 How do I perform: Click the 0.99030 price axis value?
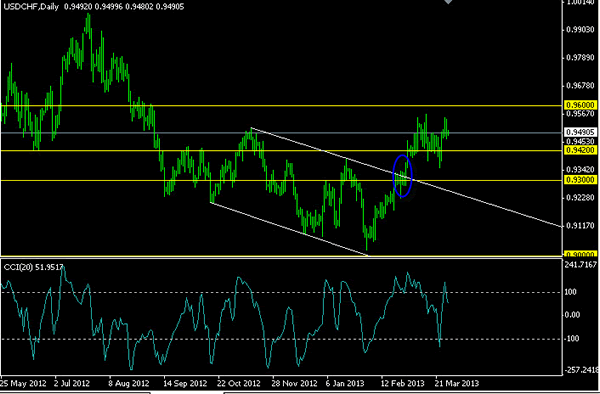(580, 30)
